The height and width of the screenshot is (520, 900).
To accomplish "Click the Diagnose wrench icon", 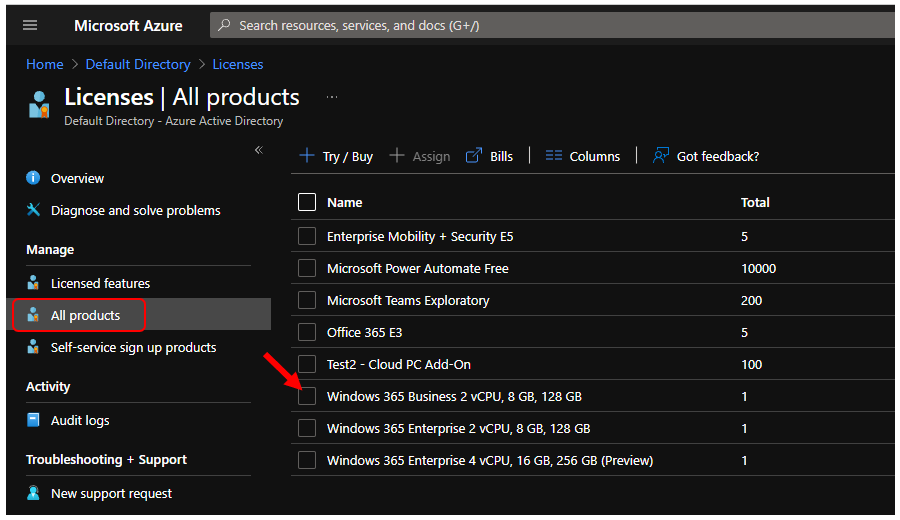I will (x=33, y=210).
